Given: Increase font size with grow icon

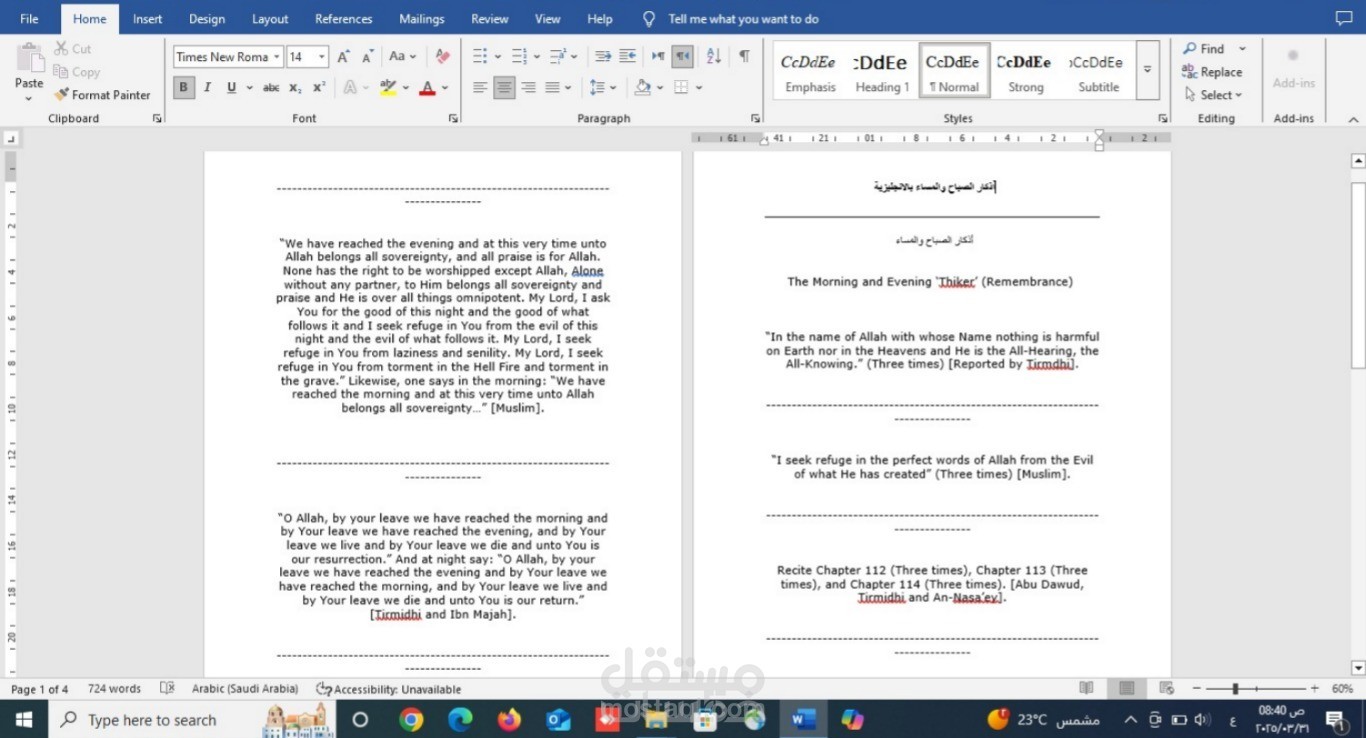Looking at the screenshot, I should [343, 57].
